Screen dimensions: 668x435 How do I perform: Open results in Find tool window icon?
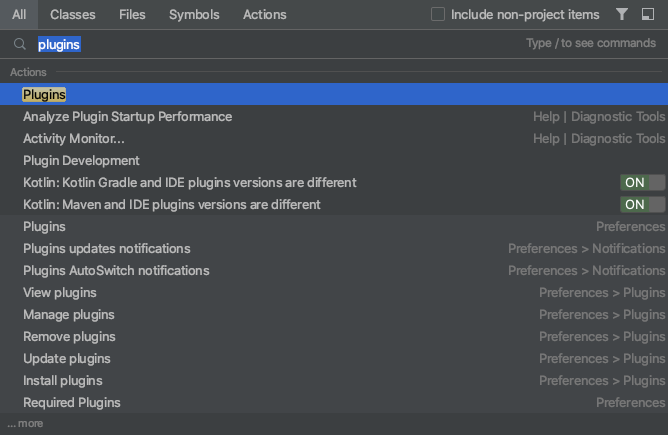[648, 15]
